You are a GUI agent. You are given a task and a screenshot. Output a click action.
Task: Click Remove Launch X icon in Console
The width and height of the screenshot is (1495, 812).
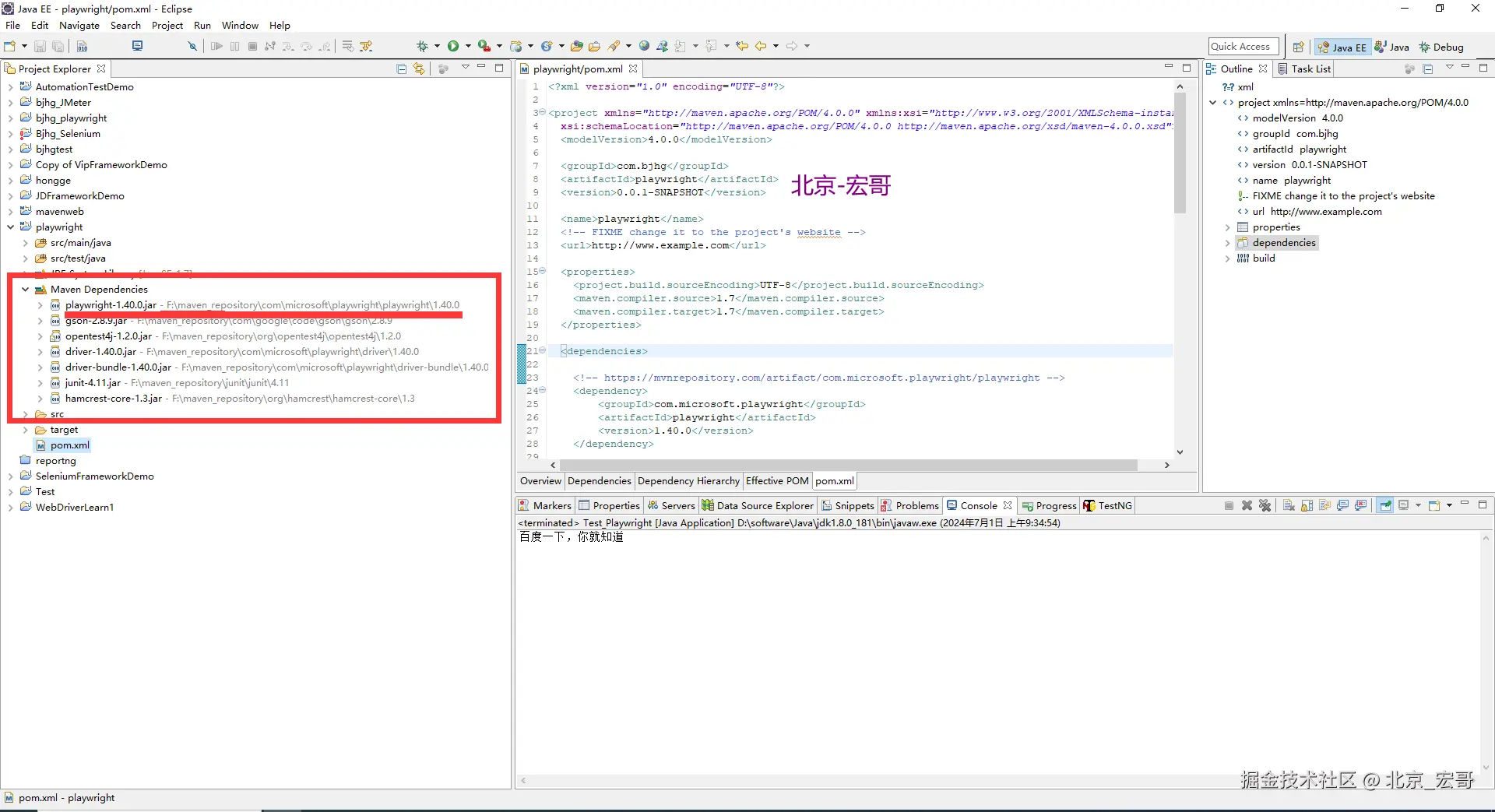1247,505
